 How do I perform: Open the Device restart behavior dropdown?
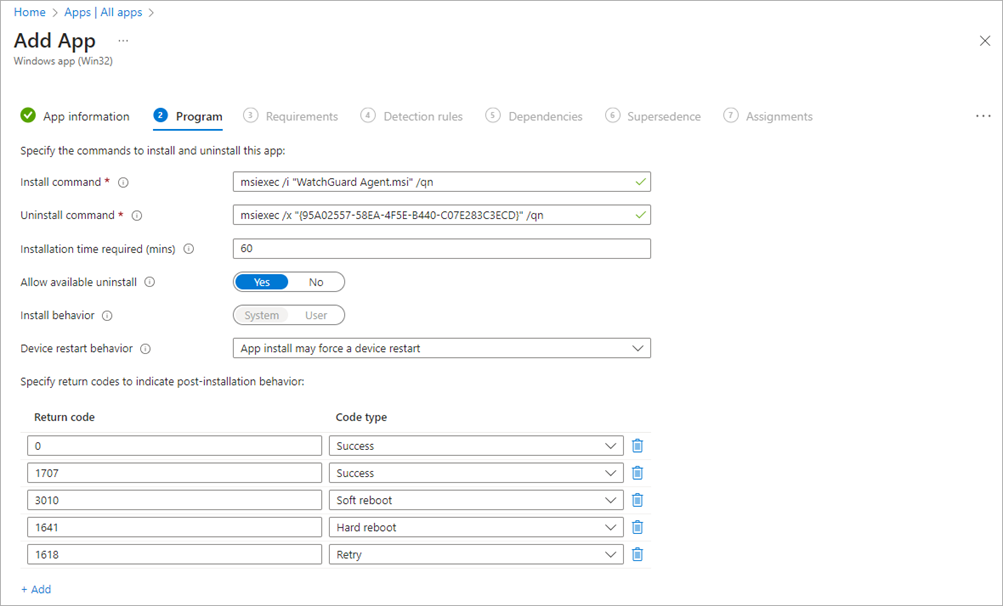coord(441,348)
